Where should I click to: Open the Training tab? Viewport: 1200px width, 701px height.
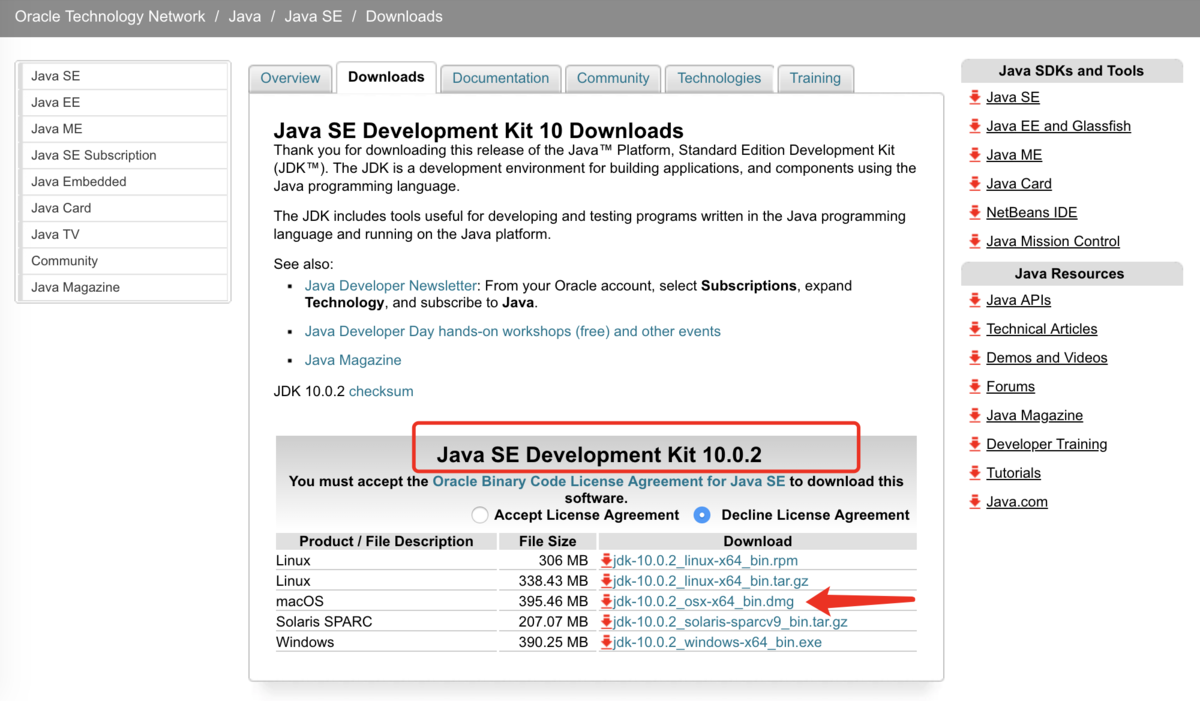(x=815, y=78)
